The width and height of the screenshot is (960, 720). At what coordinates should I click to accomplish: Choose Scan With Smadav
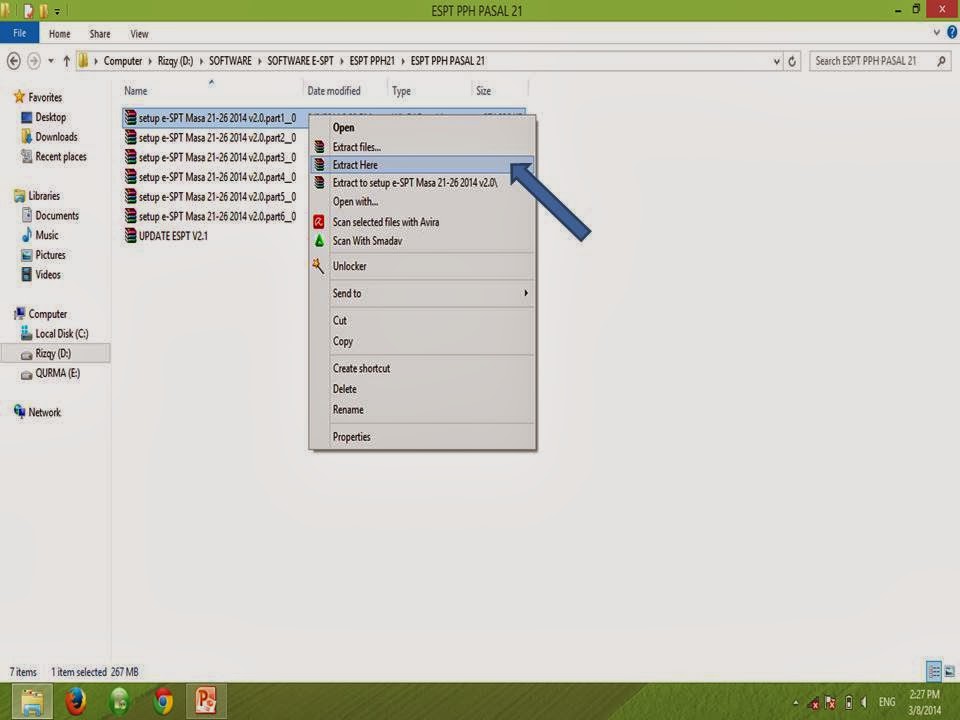pos(422,241)
